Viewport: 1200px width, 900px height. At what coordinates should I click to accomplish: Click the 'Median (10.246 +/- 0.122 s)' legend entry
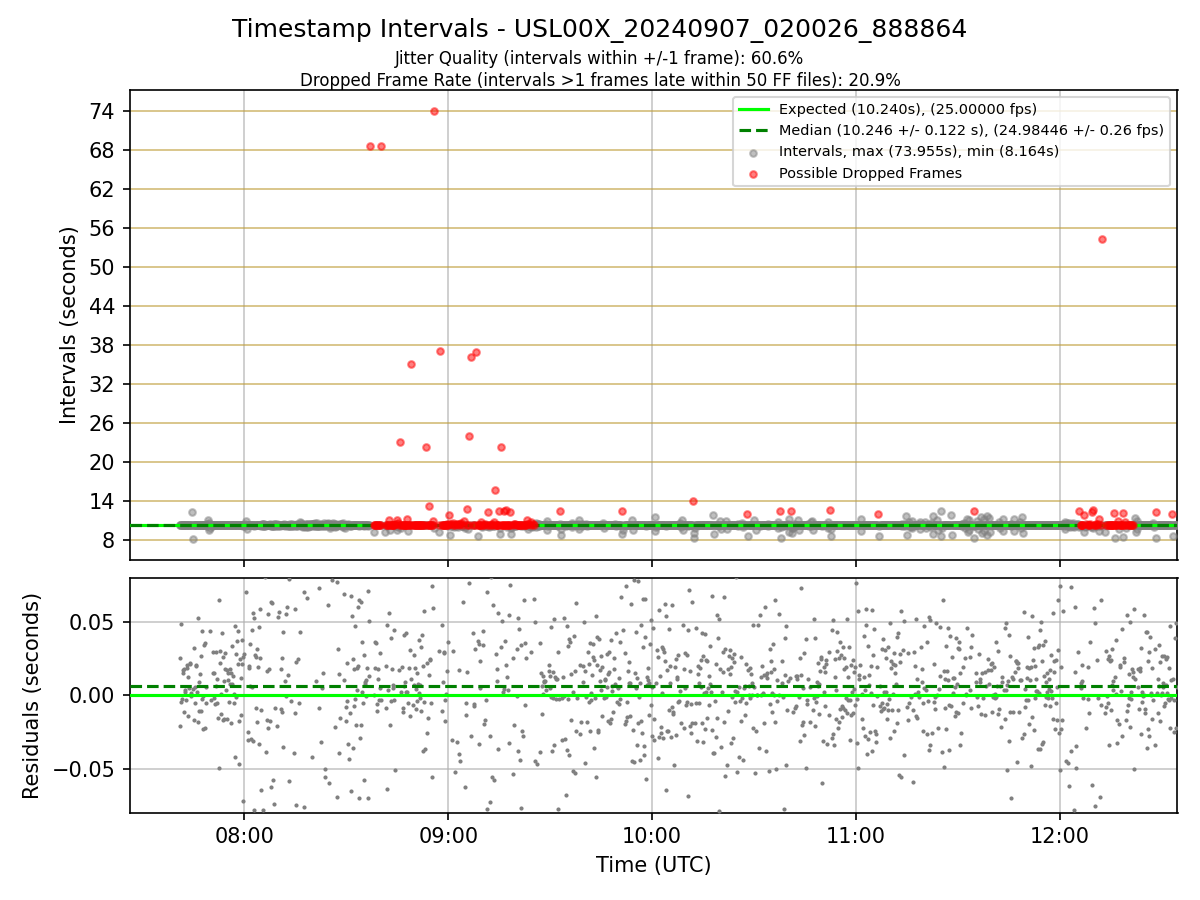click(950, 130)
